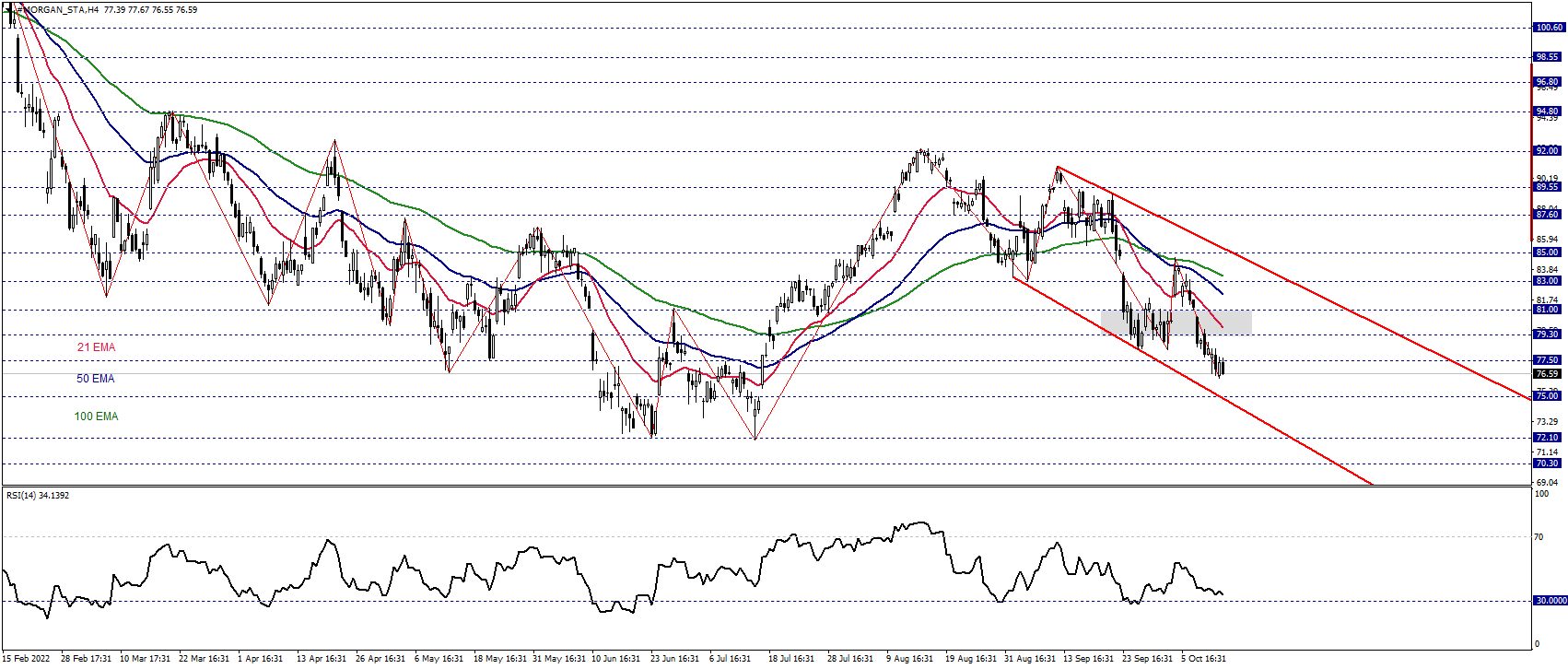Click the 18 Jul 16:31 time axis label
This screenshot has height=669, width=1568.
(792, 659)
